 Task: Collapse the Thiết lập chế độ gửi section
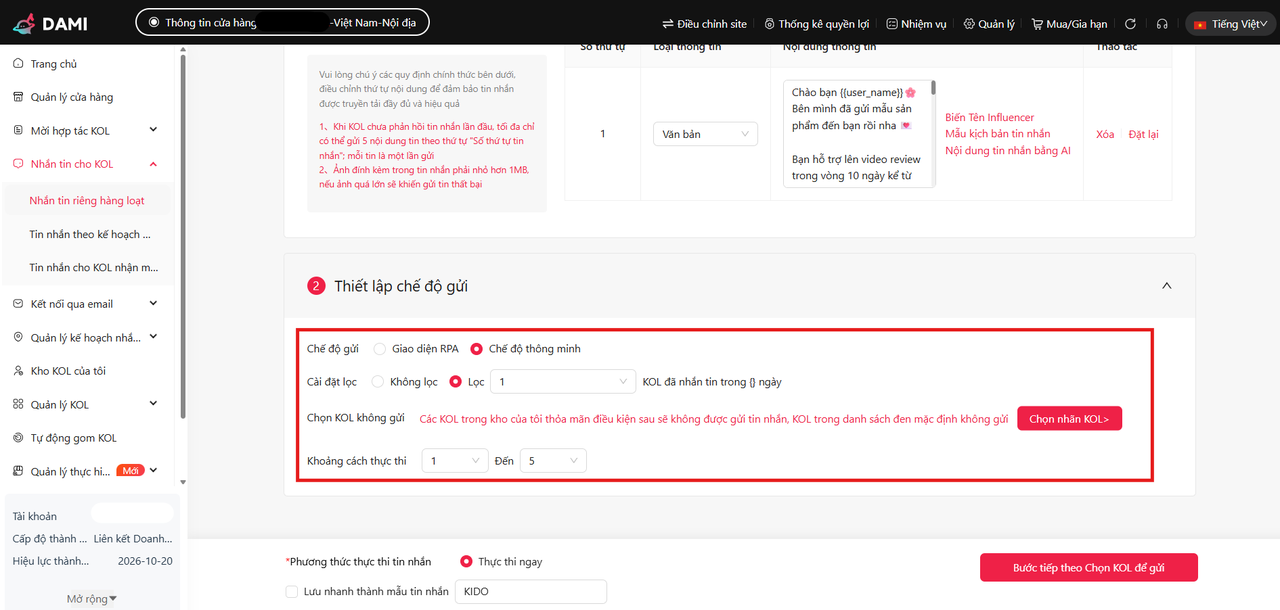1166,286
